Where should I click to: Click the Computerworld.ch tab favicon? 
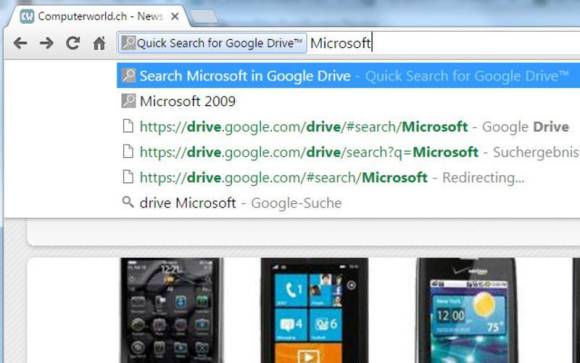pyautogui.click(x=27, y=16)
